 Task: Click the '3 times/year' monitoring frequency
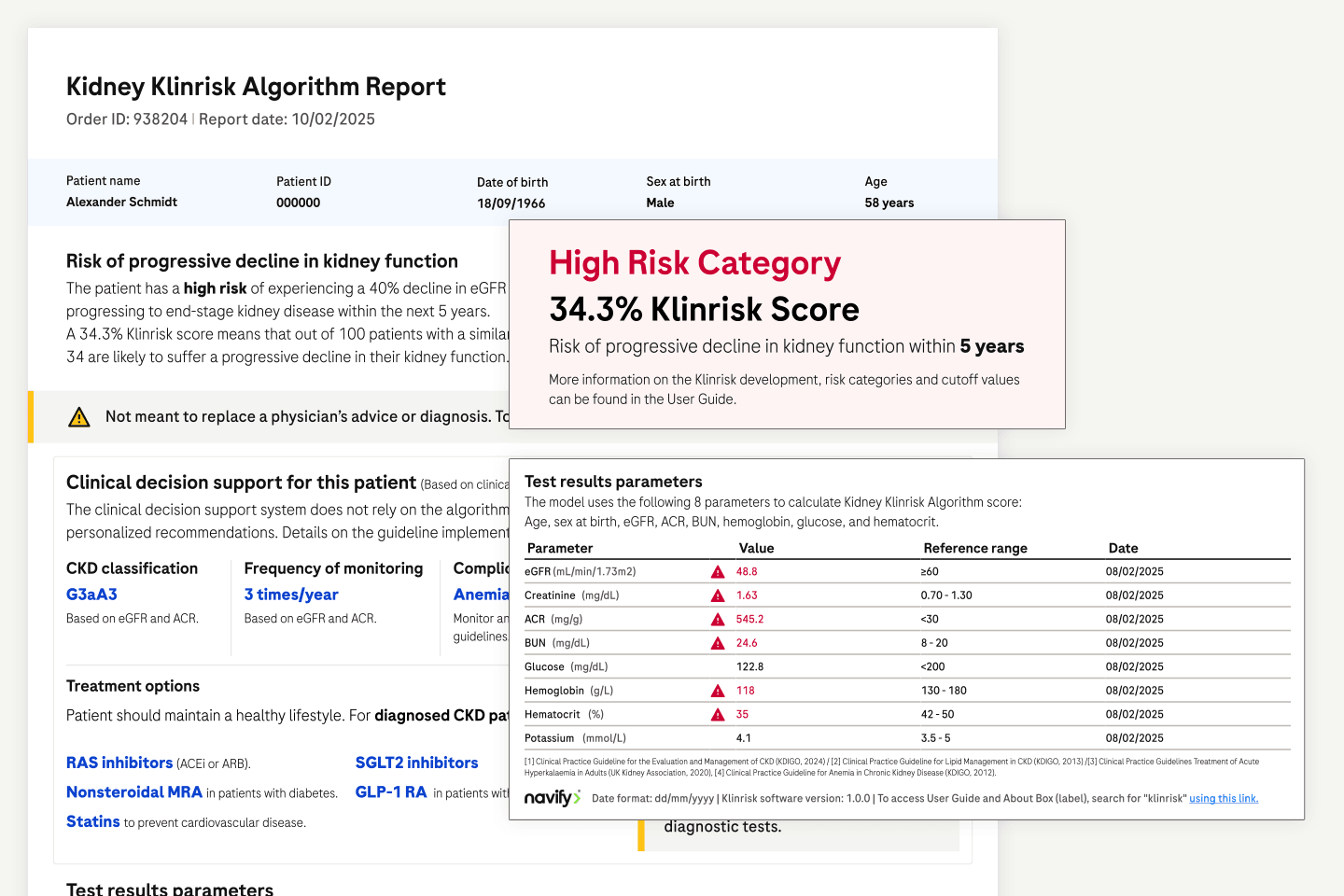click(291, 595)
